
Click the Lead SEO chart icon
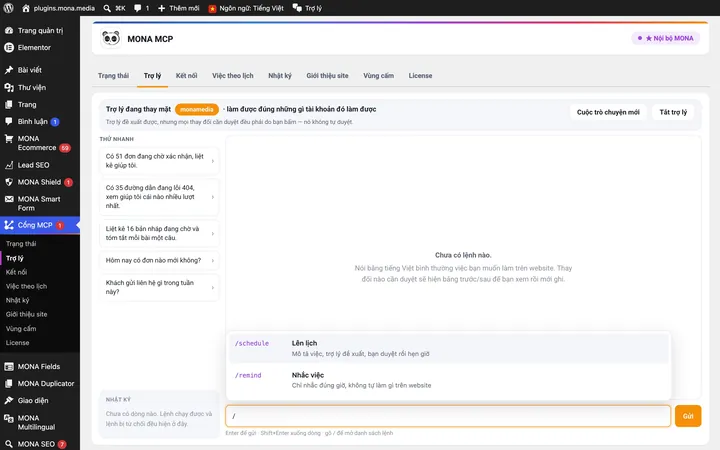pyautogui.click(x=9, y=165)
